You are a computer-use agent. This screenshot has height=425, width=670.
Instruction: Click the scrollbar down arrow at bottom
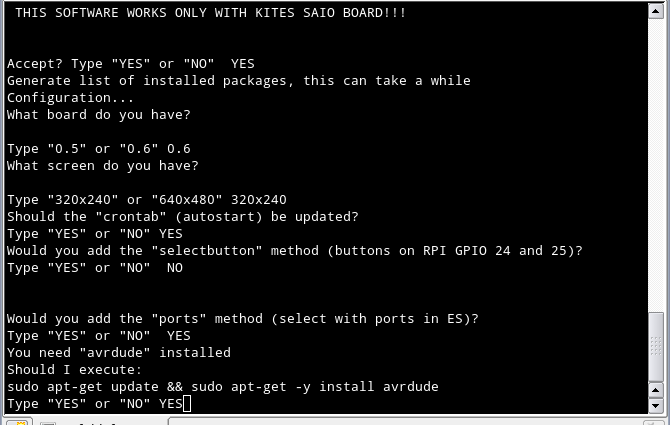coord(655,406)
